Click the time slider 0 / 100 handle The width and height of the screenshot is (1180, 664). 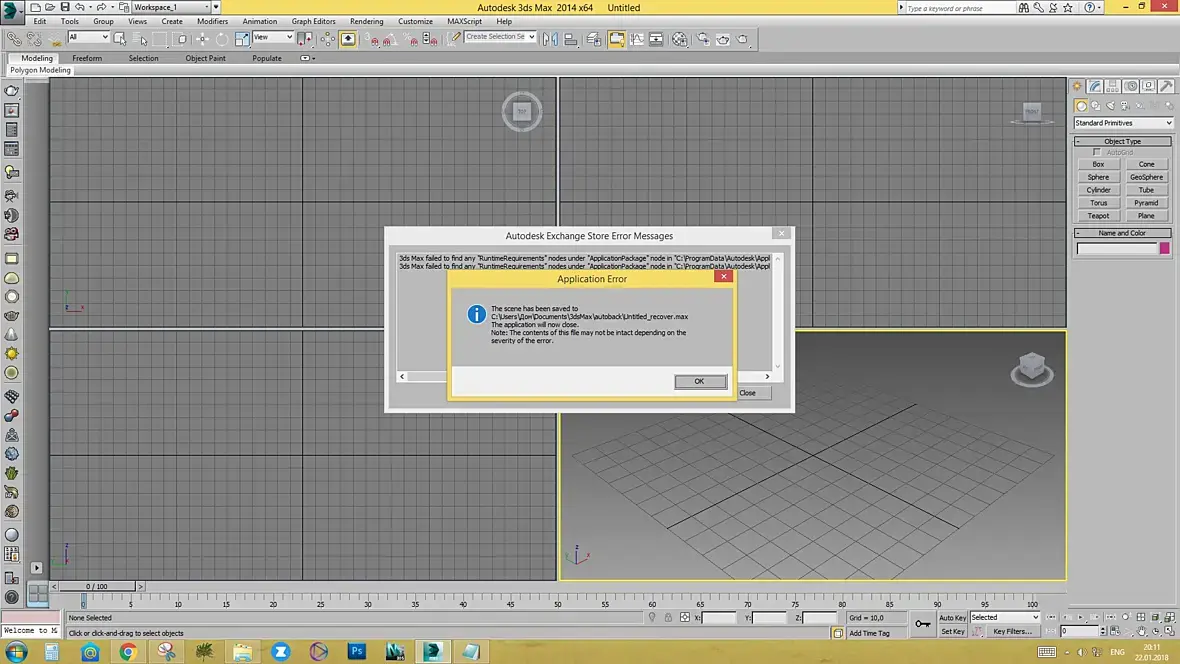[96, 586]
